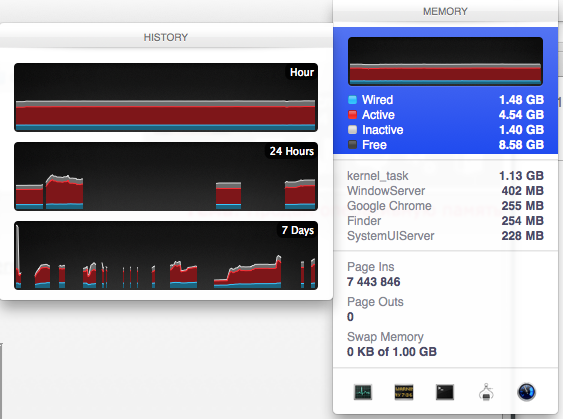
Task: Select the 24 Hours history graph
Action: point(166,176)
